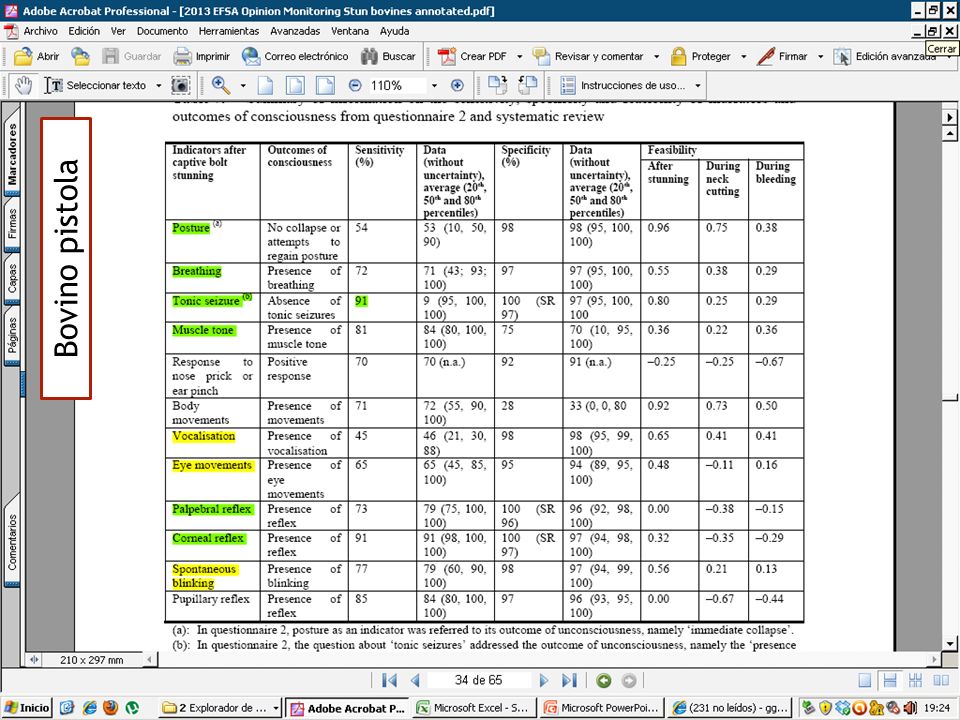
Task: Click the Crear PDF button
Action: click(x=473, y=56)
